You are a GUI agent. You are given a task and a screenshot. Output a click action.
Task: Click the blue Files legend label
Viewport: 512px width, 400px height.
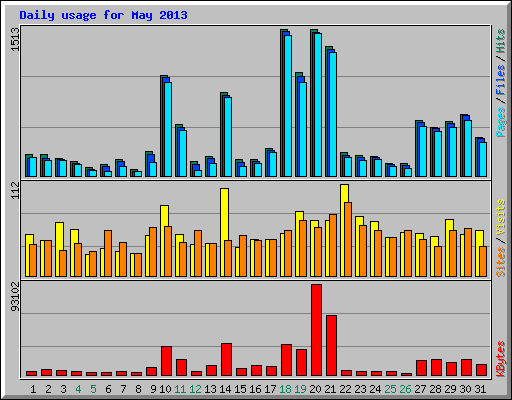click(x=500, y=80)
